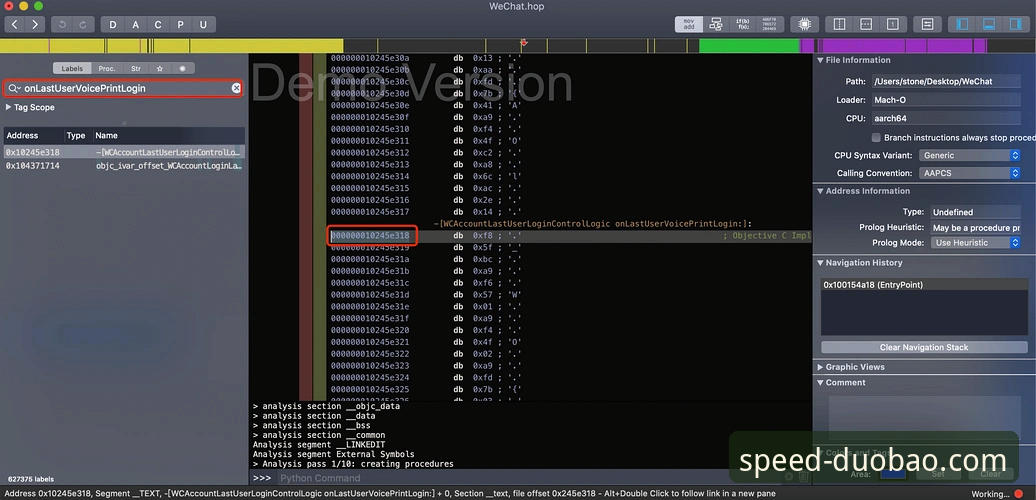Toggle the right inspector panel
1036x500 pixels.
pos(1016,24)
